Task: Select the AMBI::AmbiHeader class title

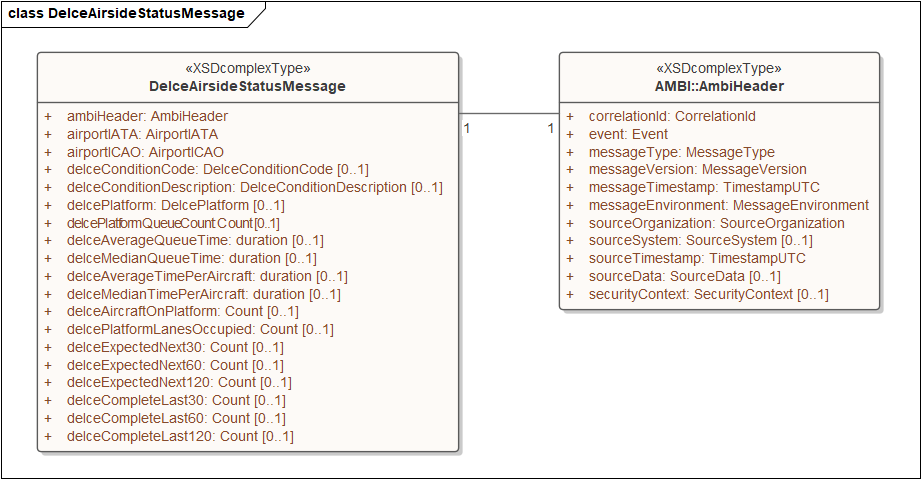Action: point(718,86)
